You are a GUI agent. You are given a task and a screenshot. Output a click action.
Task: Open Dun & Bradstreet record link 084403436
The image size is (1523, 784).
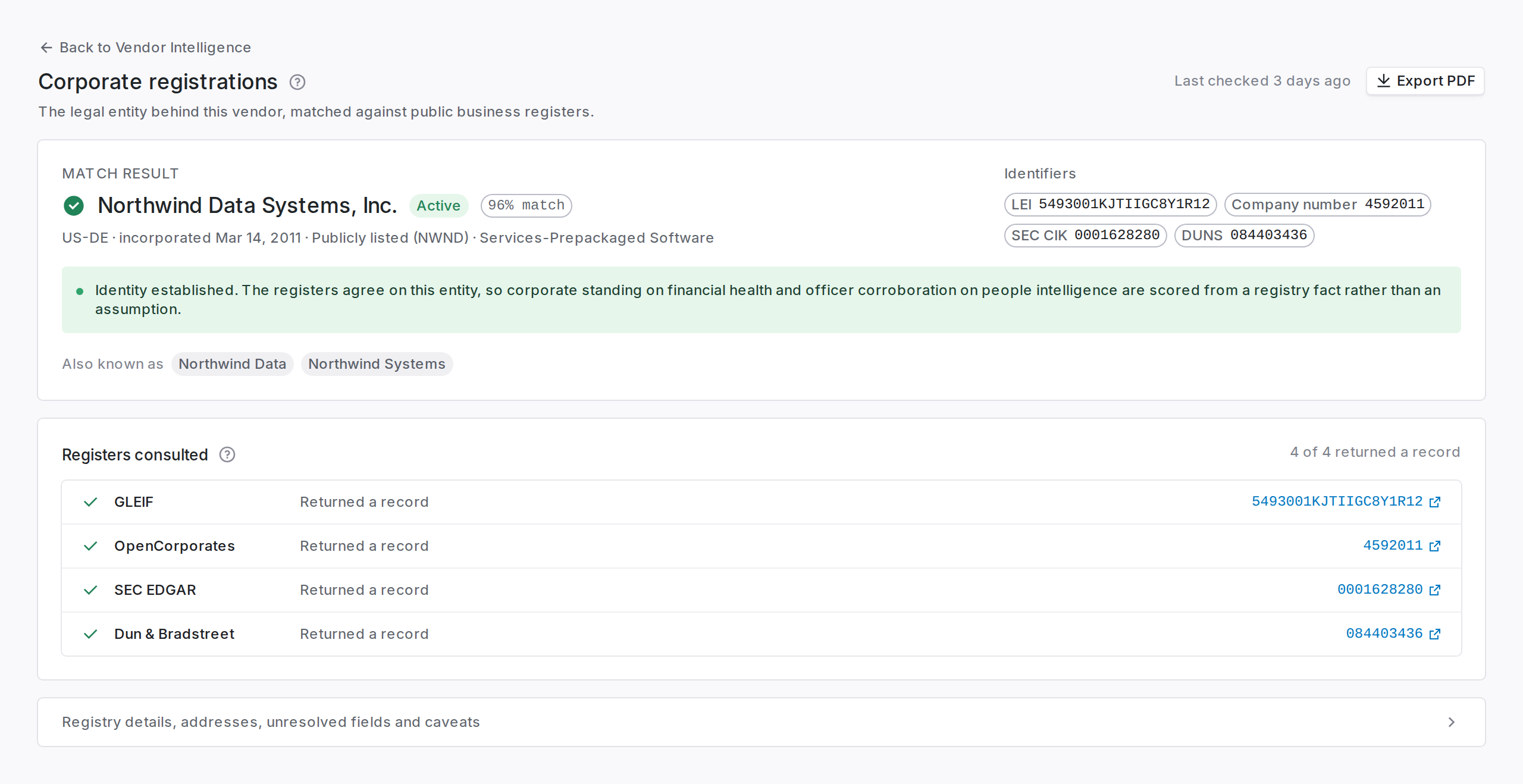coord(1384,634)
